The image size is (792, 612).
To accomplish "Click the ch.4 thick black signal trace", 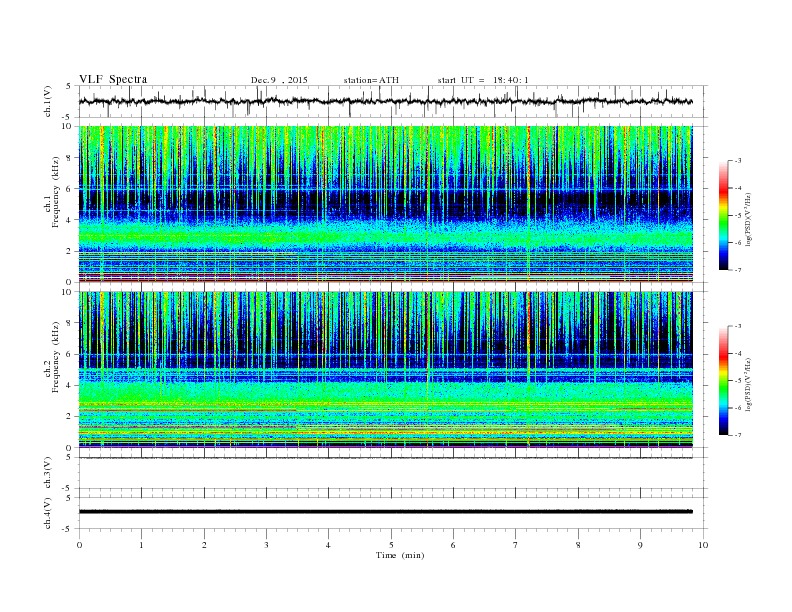I will click(386, 512).
